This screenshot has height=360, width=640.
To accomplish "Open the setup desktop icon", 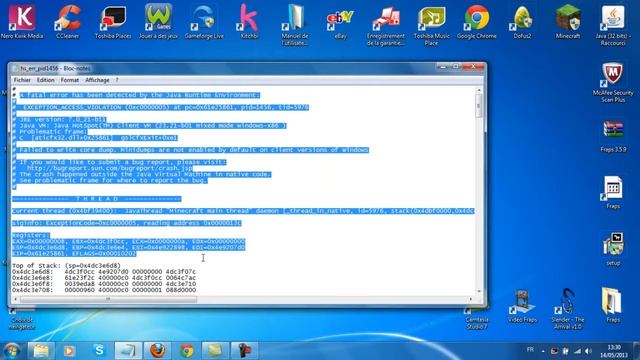I will point(613,249).
